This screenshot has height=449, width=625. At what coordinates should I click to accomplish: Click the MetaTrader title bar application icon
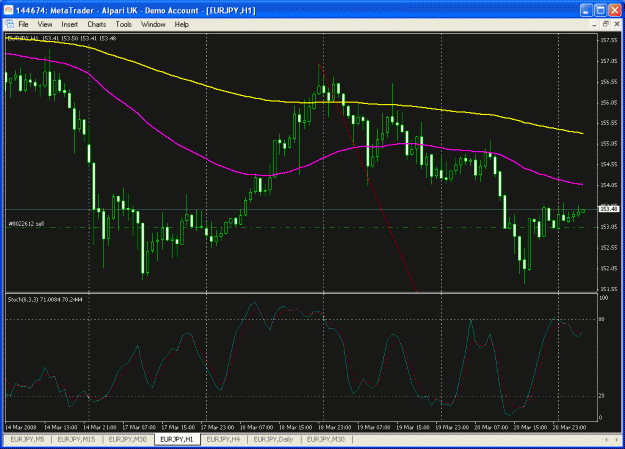coord(8,10)
